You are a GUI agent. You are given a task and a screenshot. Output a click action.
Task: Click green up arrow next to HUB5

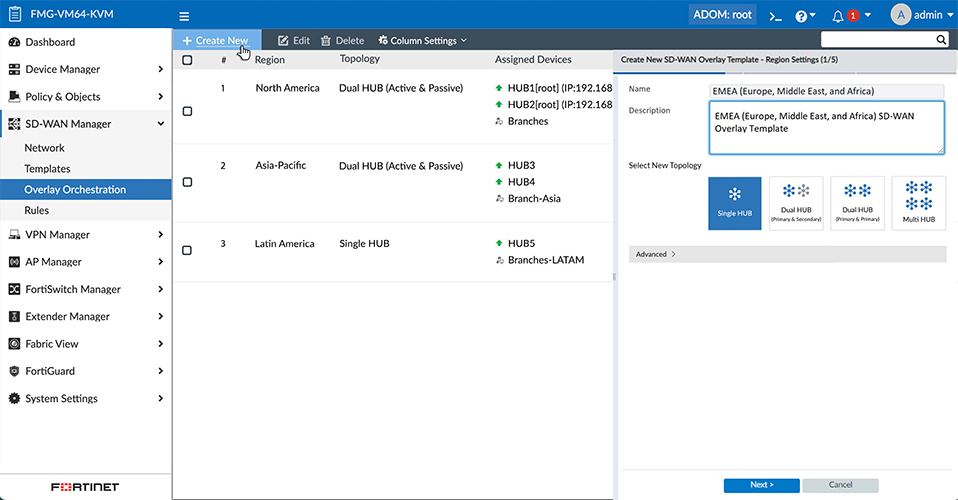pyautogui.click(x=499, y=243)
